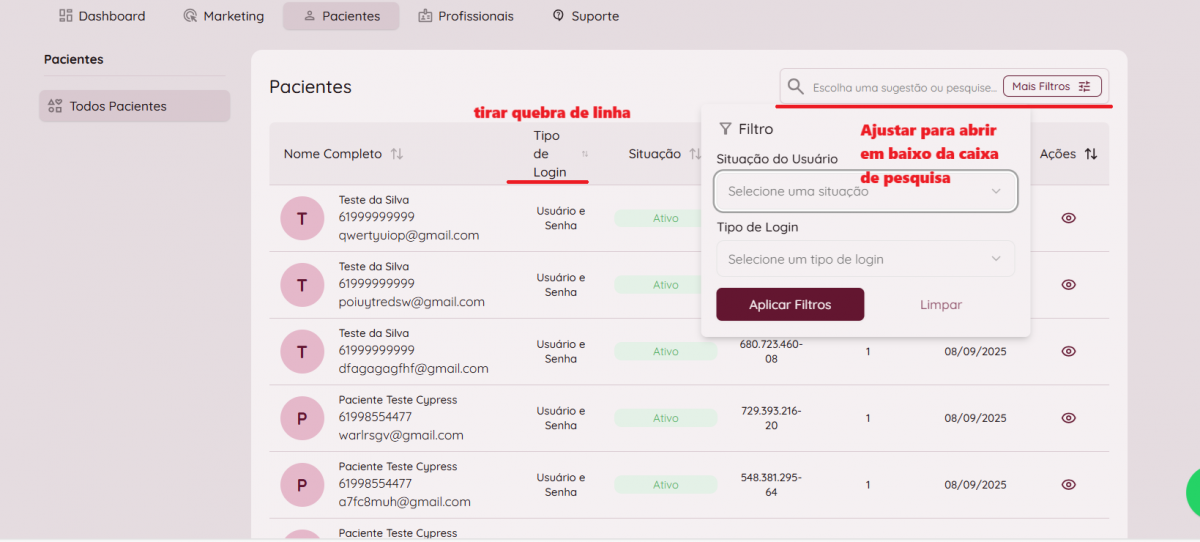Click avatar of warlrsgv@gmail.com patient

click(302, 418)
